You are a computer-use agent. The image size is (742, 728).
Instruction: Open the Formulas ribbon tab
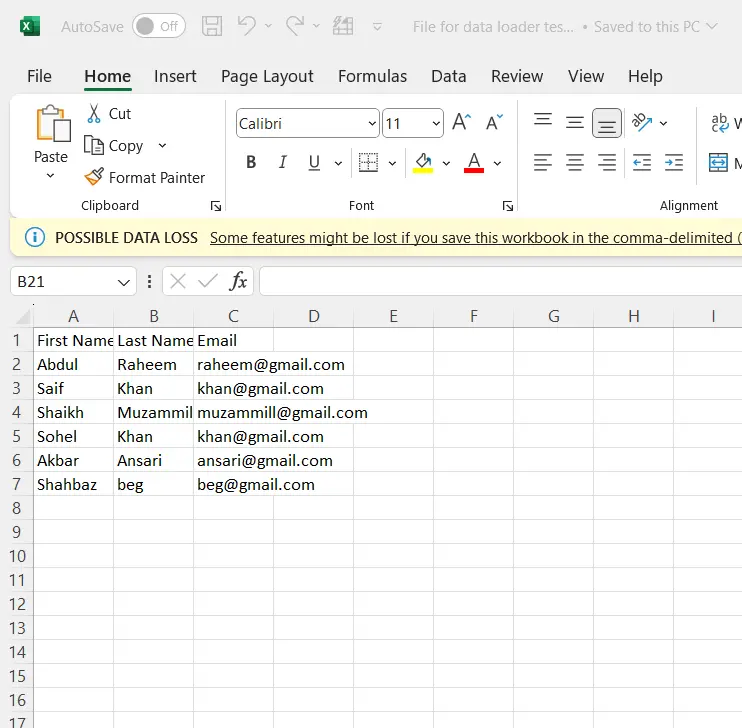[x=372, y=76]
